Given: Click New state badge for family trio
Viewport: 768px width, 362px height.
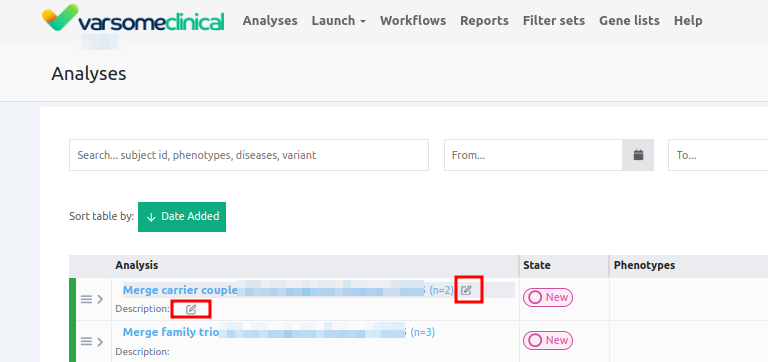Looking at the screenshot, I should tap(548, 340).
